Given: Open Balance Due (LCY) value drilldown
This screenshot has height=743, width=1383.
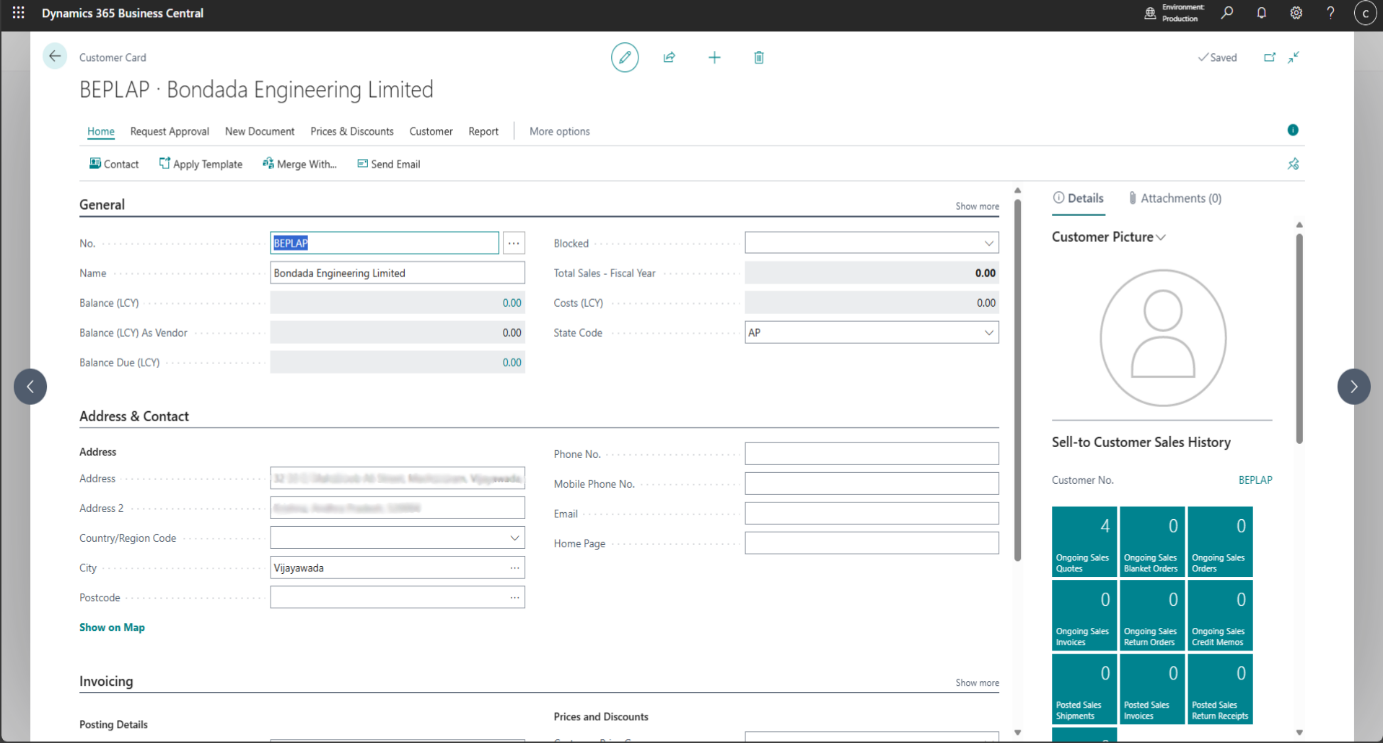Looking at the screenshot, I should pyautogui.click(x=512, y=363).
